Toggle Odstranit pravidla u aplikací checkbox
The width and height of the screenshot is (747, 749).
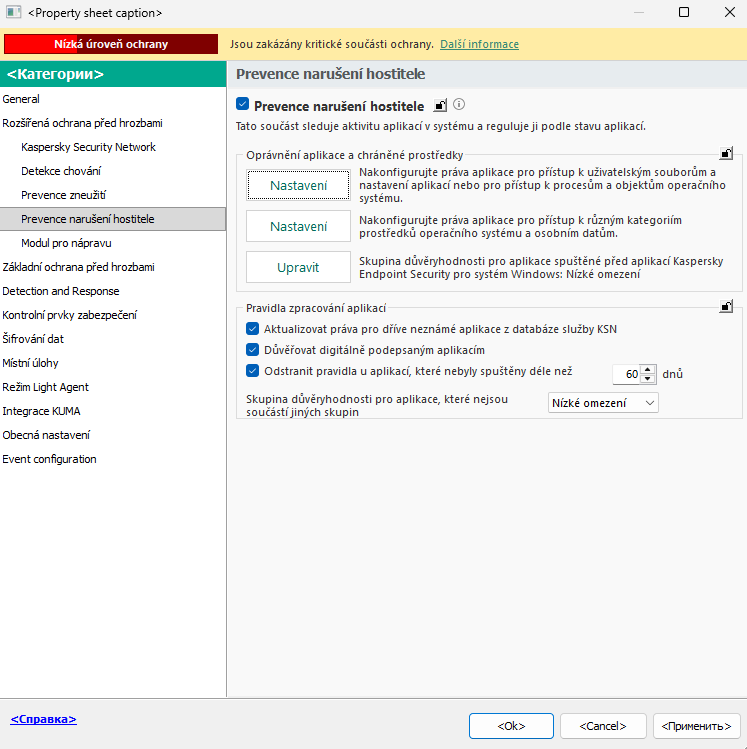pos(252,371)
